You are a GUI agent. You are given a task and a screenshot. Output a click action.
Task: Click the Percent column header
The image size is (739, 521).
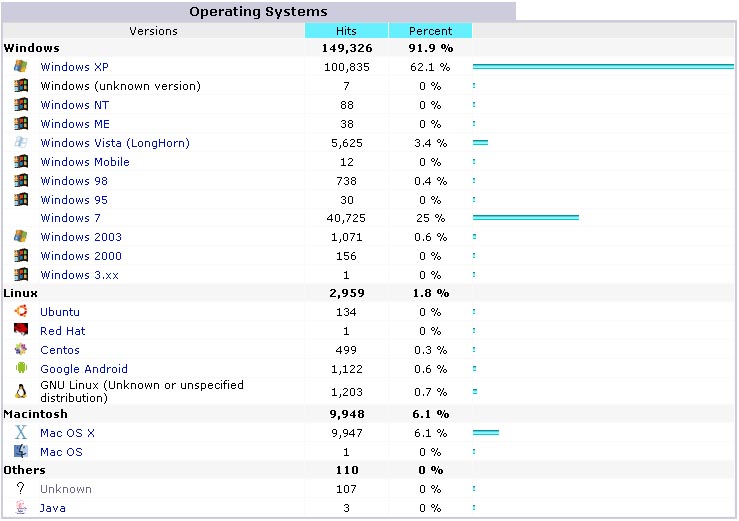[430, 31]
